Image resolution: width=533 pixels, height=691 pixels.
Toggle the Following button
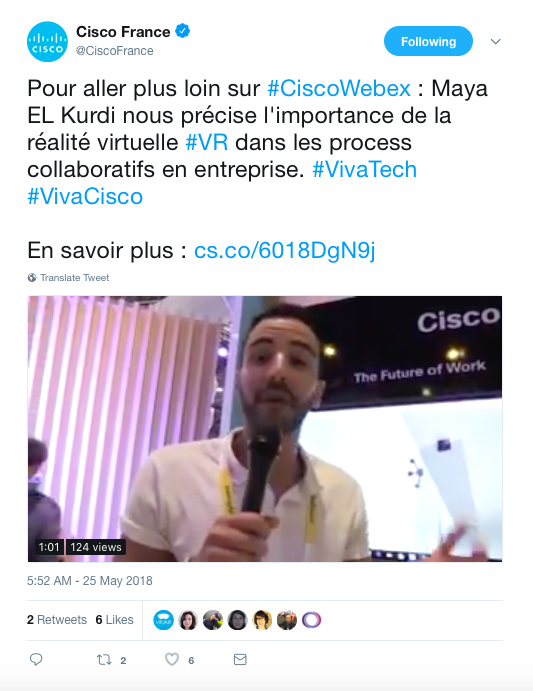pos(428,41)
